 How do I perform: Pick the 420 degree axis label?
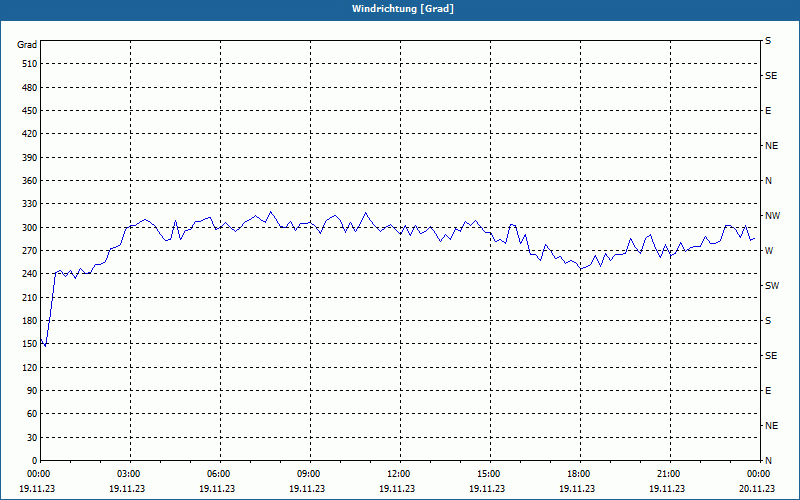click(30, 134)
